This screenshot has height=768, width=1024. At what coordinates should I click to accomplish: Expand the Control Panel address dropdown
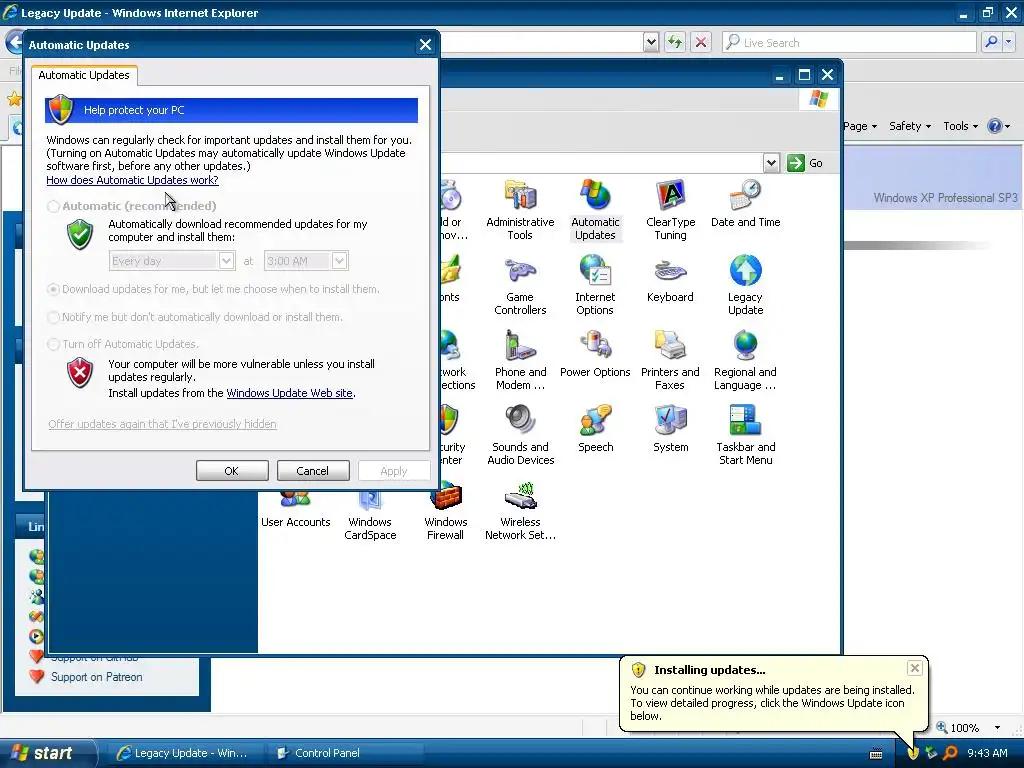(x=771, y=163)
